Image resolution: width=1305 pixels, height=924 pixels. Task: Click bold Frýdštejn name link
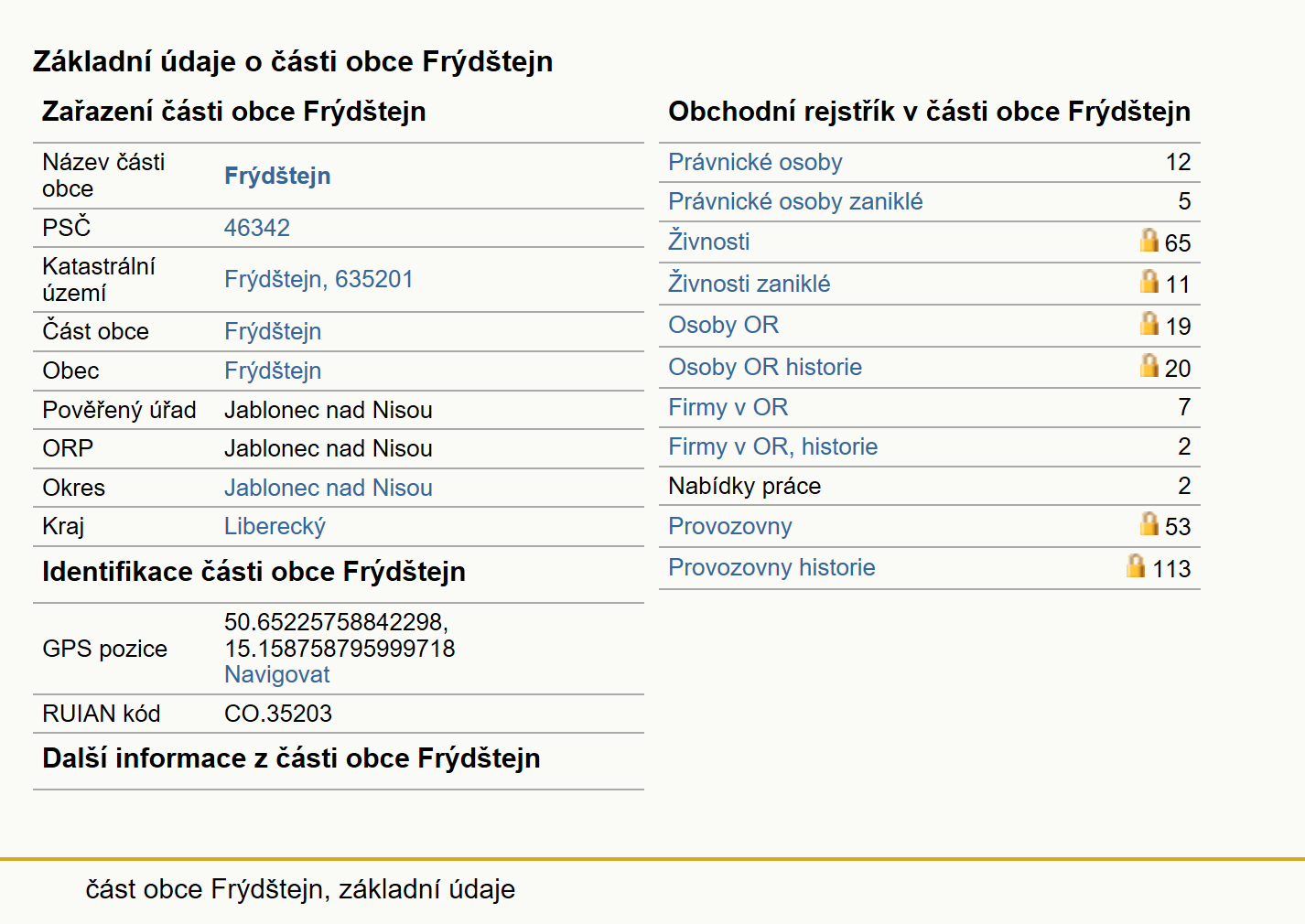click(277, 176)
